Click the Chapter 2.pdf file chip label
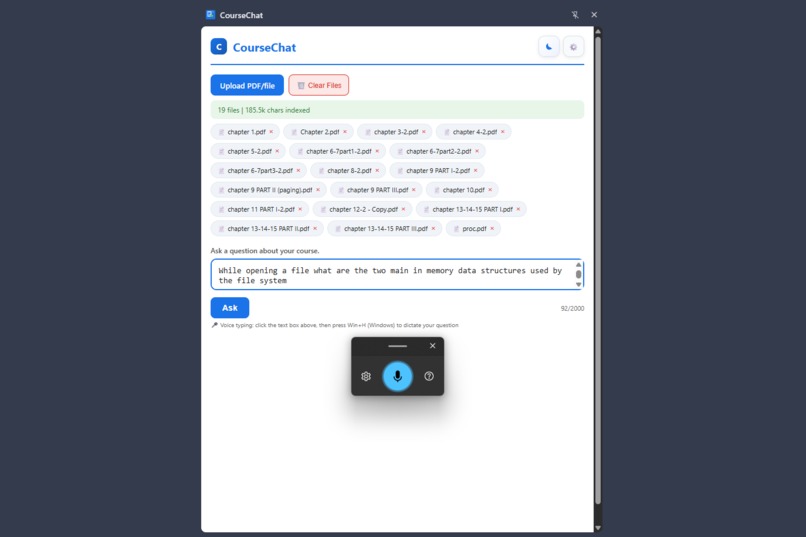The height and width of the screenshot is (537, 806). point(320,132)
